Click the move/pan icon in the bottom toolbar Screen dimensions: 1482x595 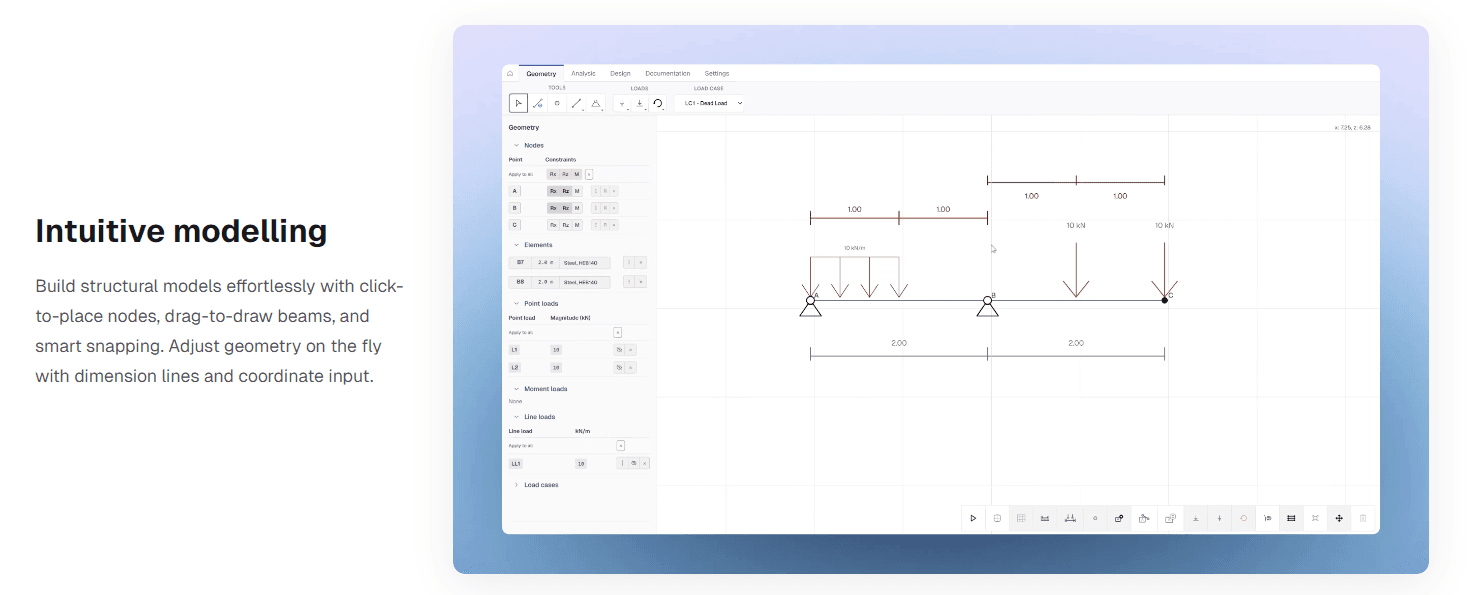(x=1338, y=518)
